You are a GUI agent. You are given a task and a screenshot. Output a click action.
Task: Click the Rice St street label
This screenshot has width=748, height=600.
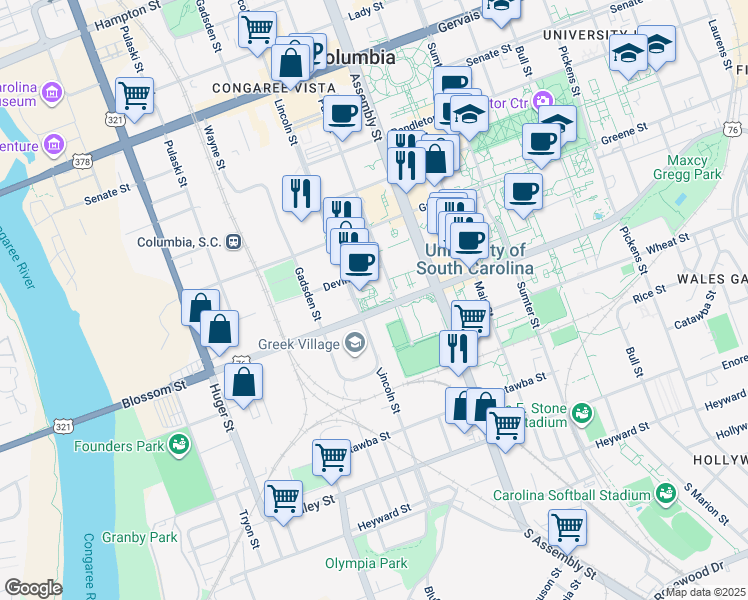click(649, 294)
